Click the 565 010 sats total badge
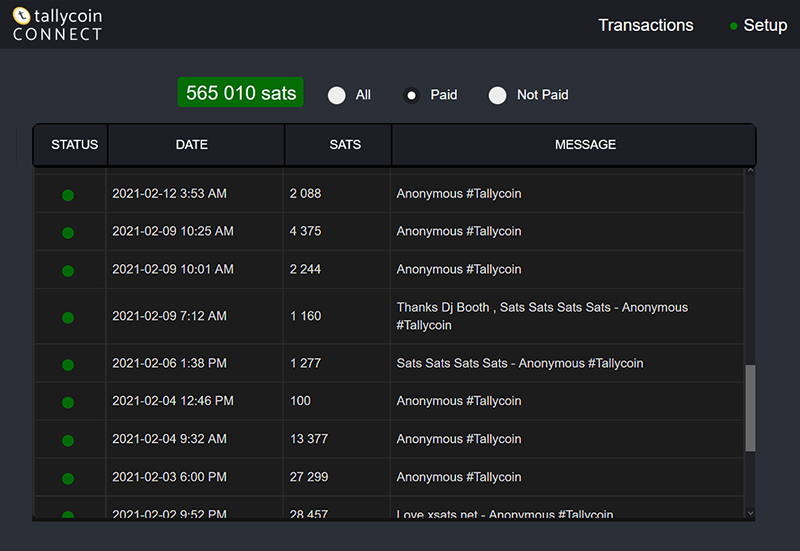The image size is (800, 551). click(x=240, y=92)
